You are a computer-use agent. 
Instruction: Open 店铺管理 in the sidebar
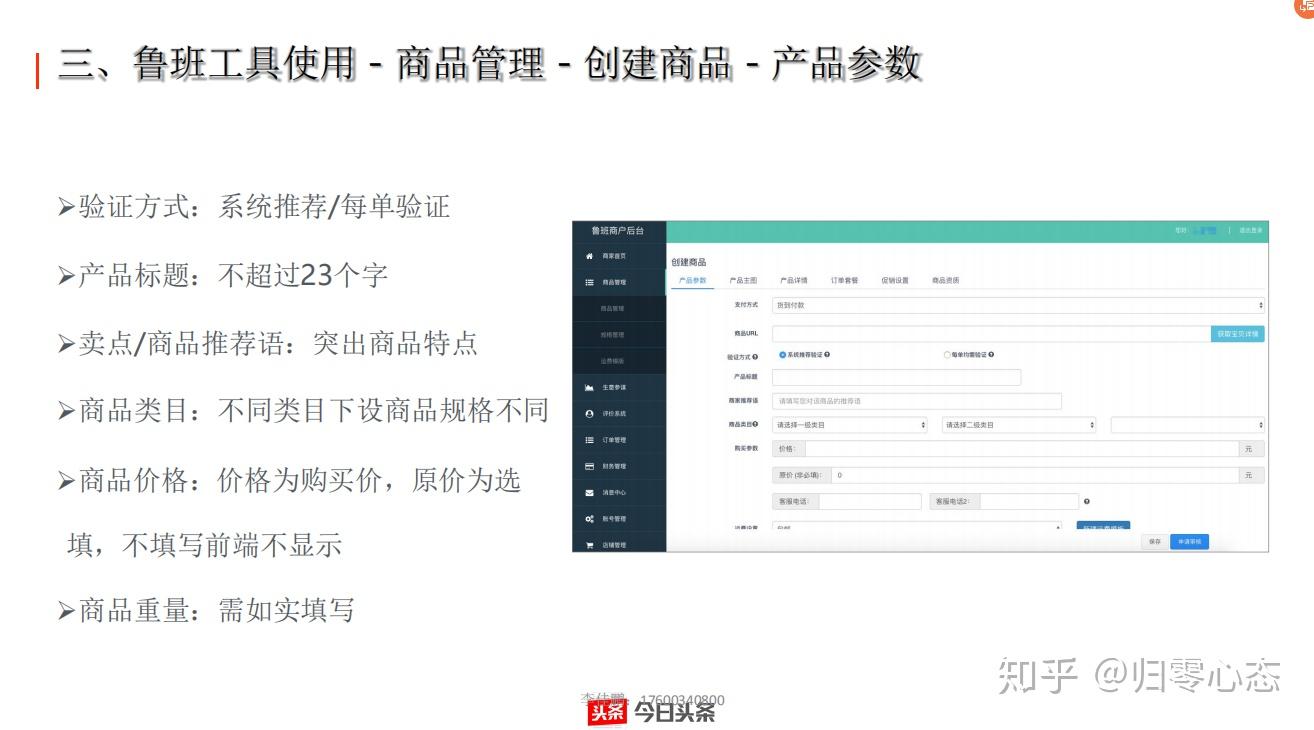[614, 545]
